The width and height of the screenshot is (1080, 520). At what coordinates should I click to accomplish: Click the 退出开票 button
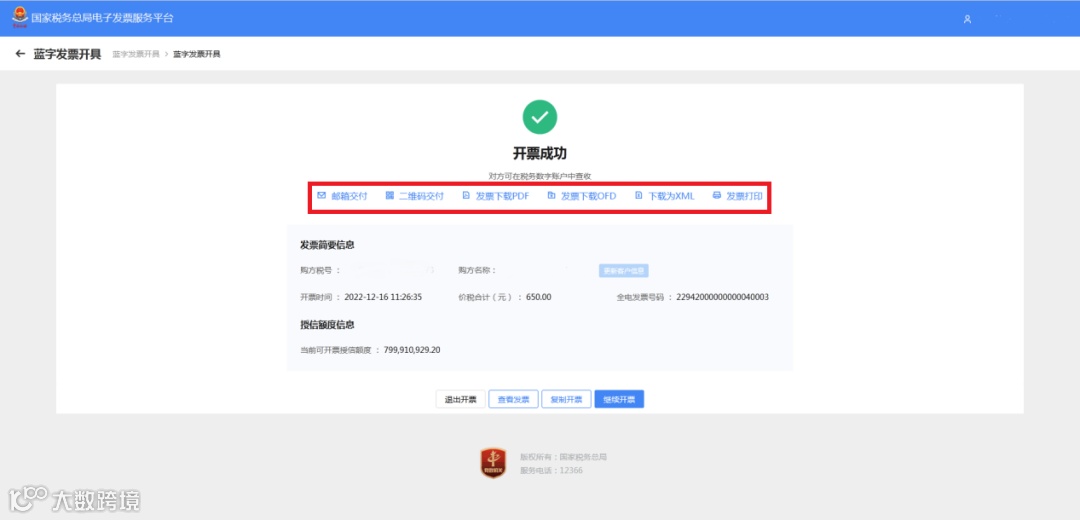(x=460, y=399)
